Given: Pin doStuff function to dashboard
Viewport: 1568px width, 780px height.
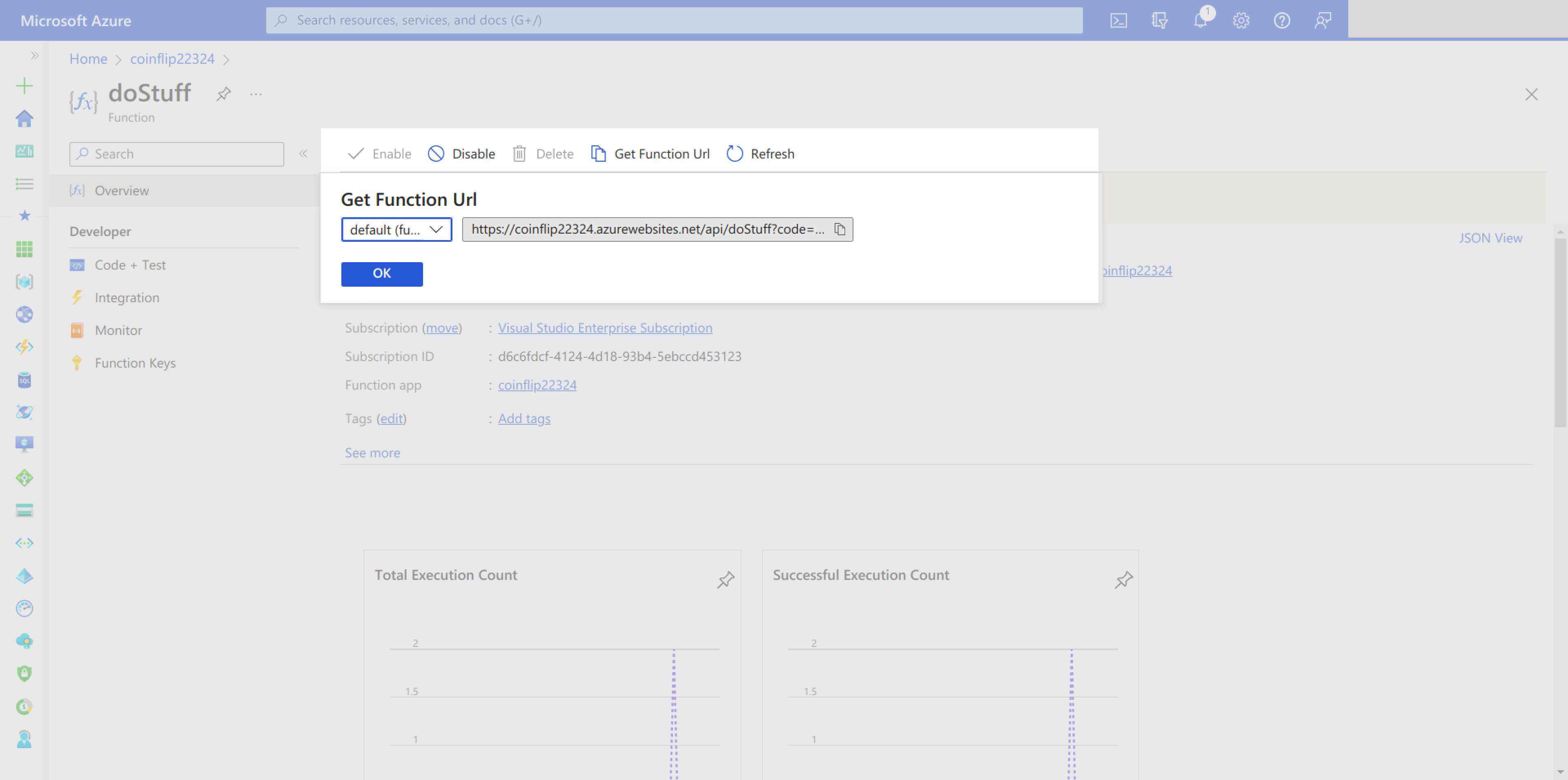Looking at the screenshot, I should point(223,94).
